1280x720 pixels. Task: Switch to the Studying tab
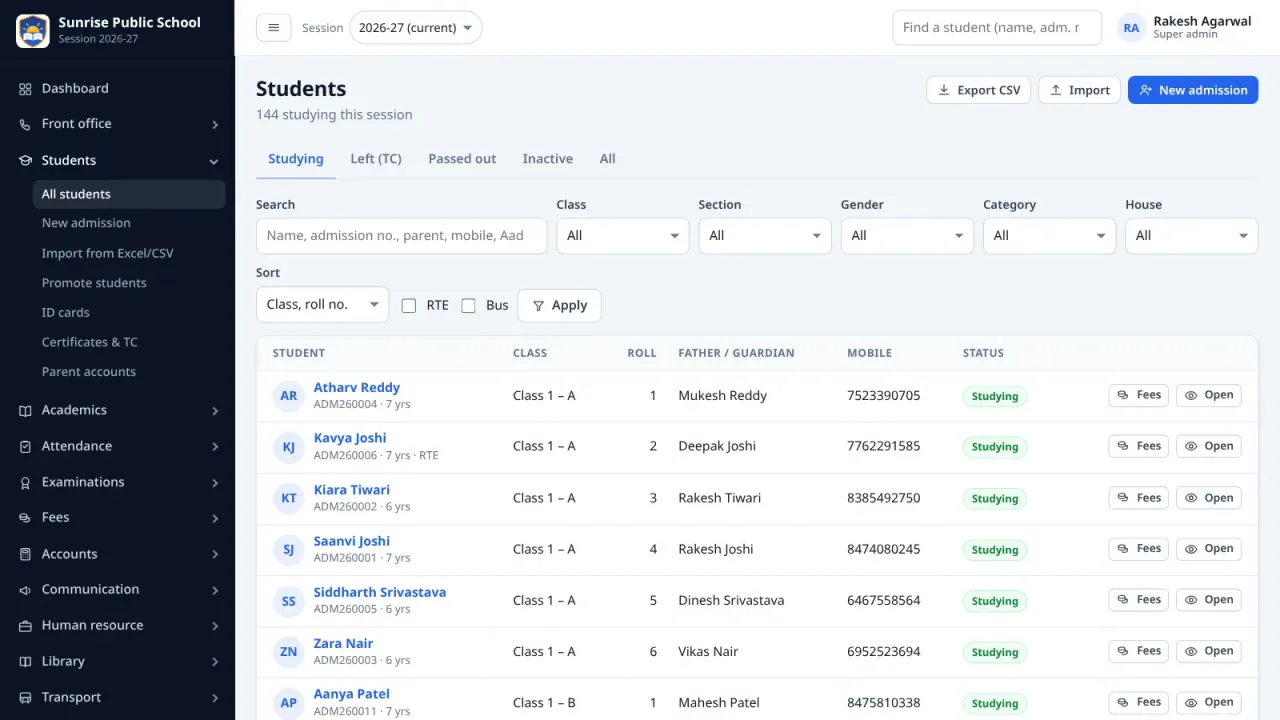coord(296,159)
